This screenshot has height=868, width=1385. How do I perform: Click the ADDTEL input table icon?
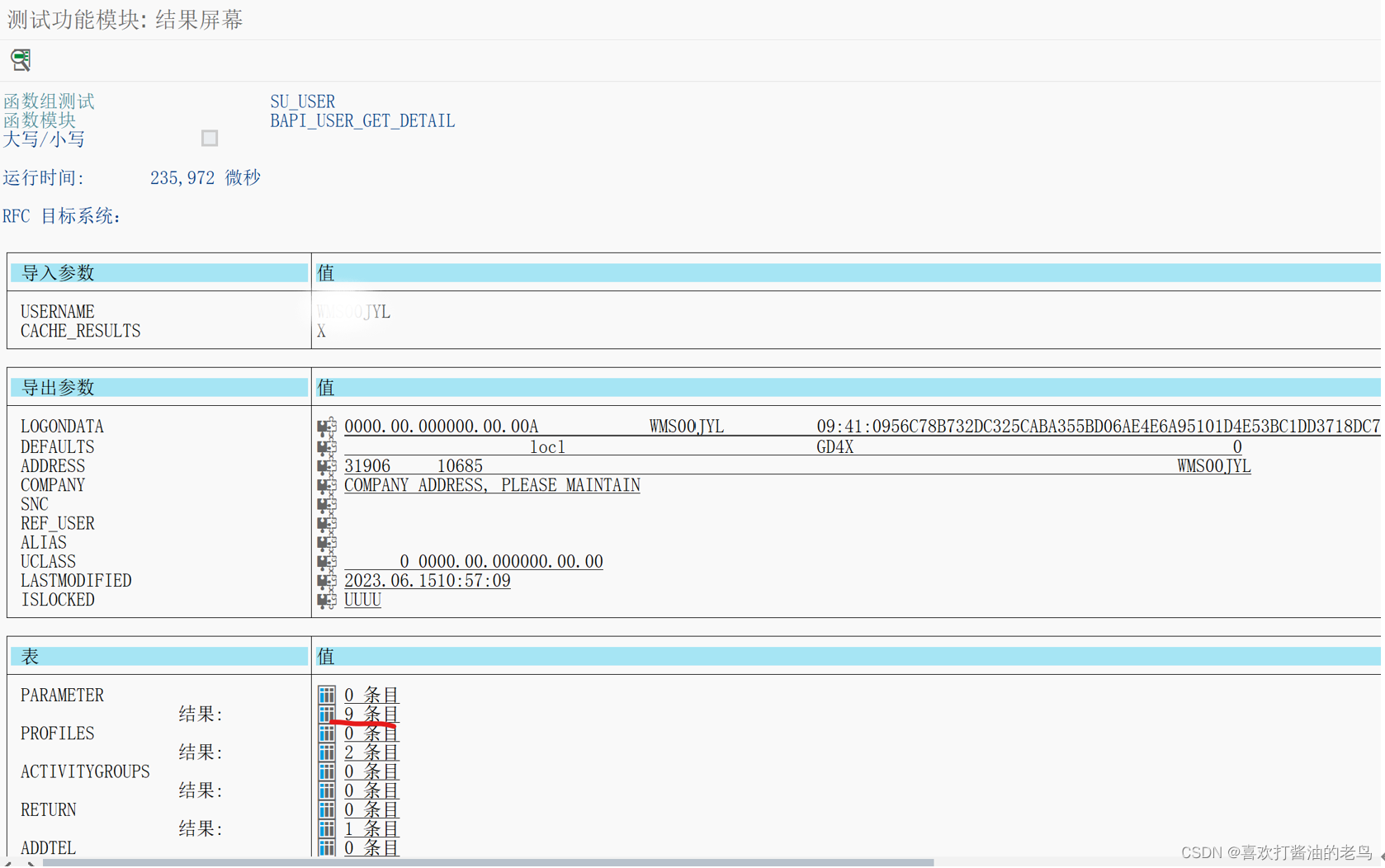tap(327, 847)
